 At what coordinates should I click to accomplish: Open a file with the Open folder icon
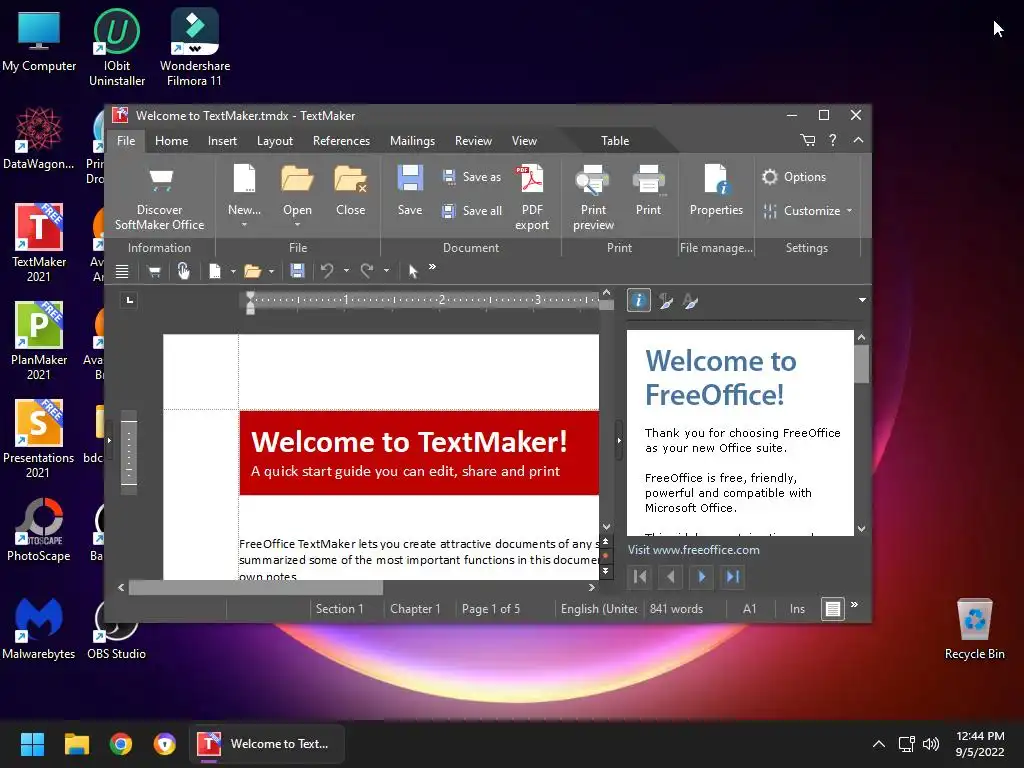(x=297, y=179)
